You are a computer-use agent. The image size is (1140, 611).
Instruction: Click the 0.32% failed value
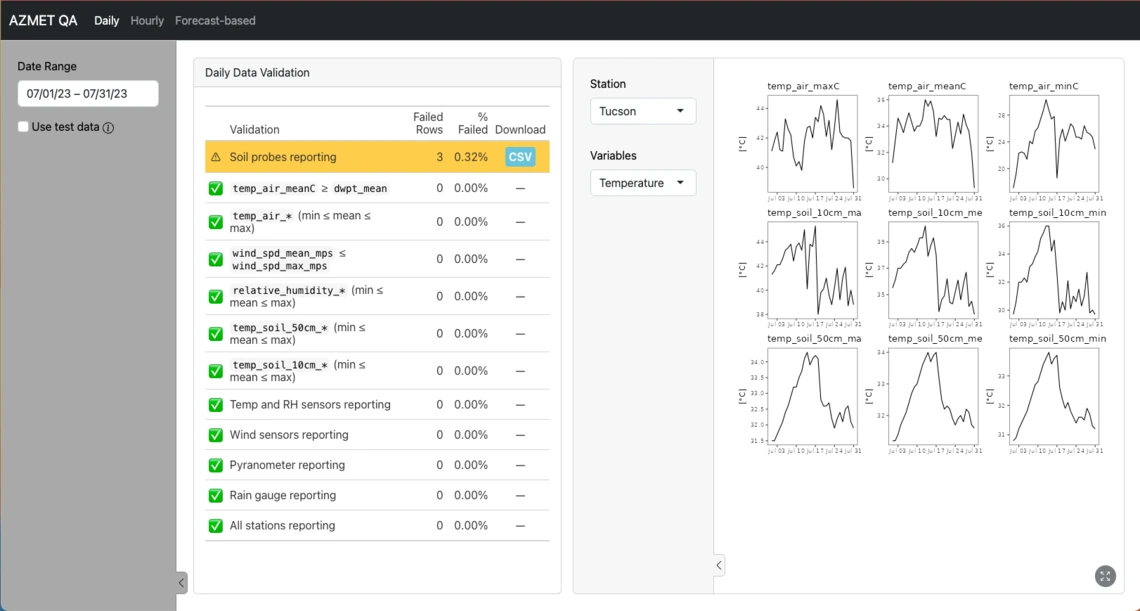[x=471, y=157]
